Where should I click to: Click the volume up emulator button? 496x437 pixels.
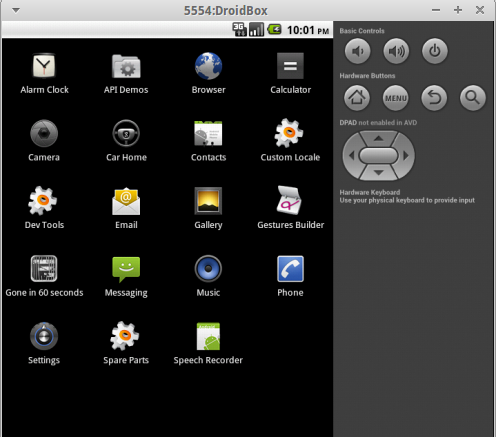coord(396,51)
